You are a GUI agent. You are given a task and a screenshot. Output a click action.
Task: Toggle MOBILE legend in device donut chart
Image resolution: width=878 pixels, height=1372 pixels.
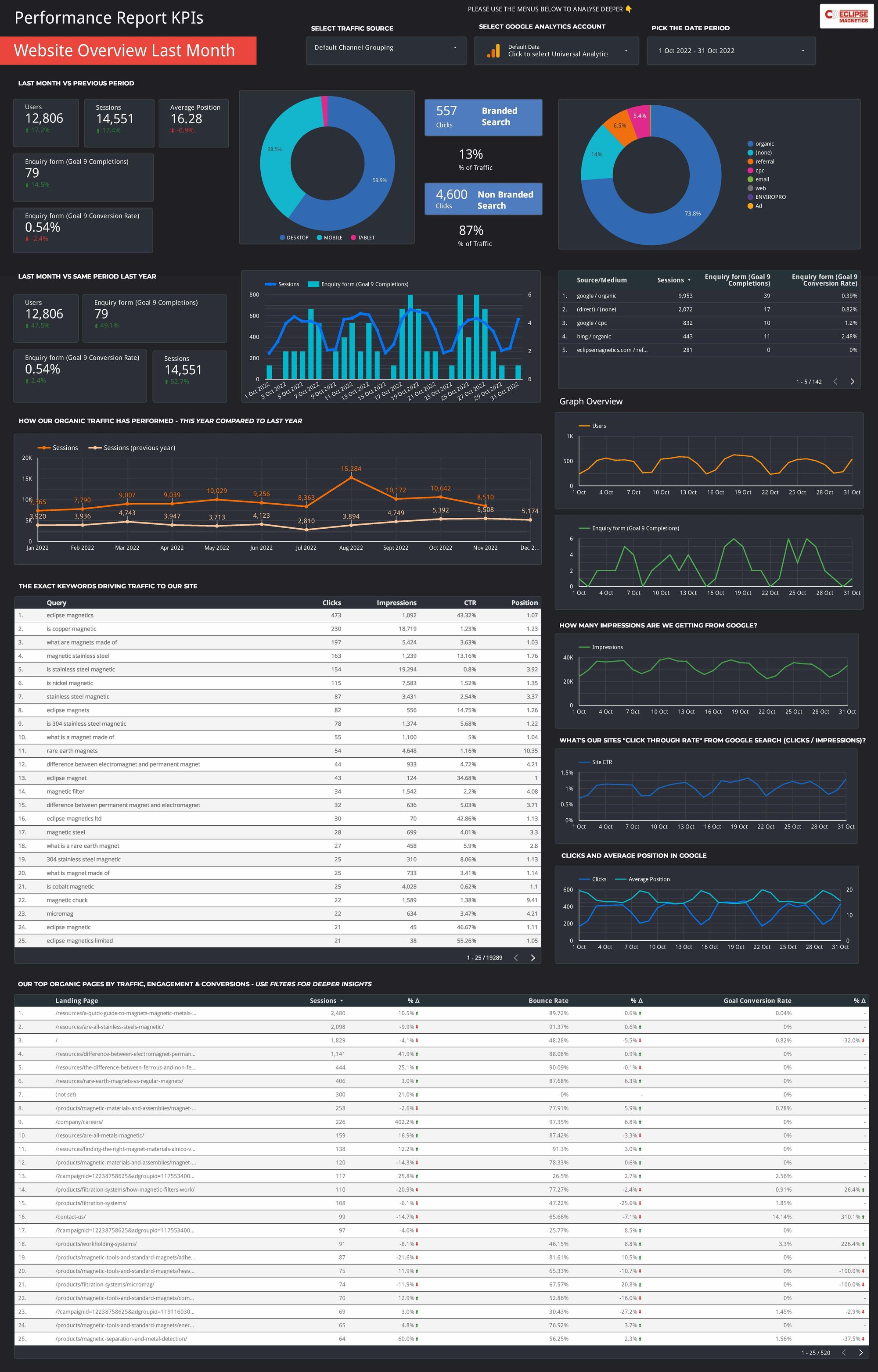click(330, 238)
